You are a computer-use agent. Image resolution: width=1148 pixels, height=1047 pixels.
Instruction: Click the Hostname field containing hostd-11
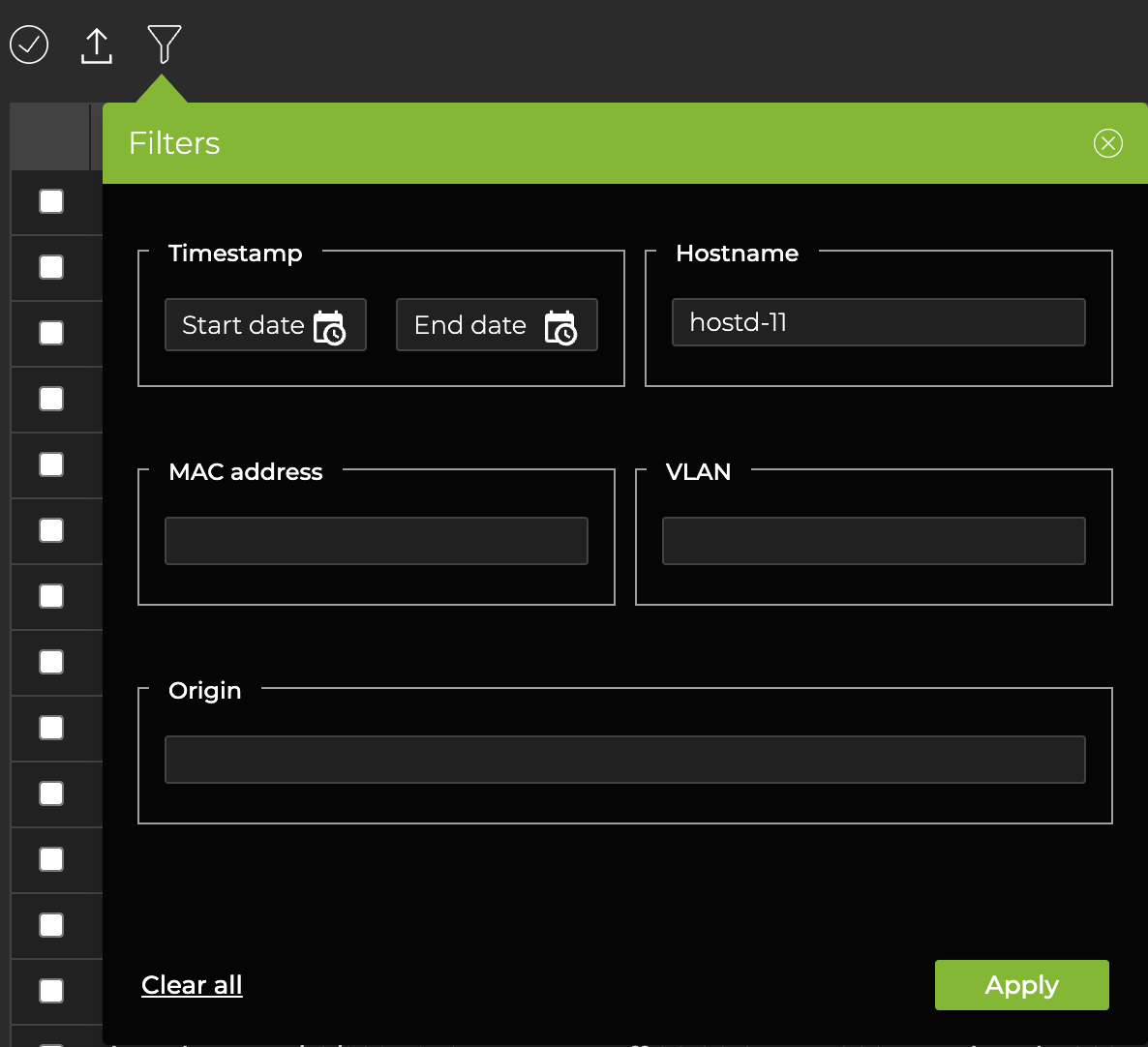[878, 321]
